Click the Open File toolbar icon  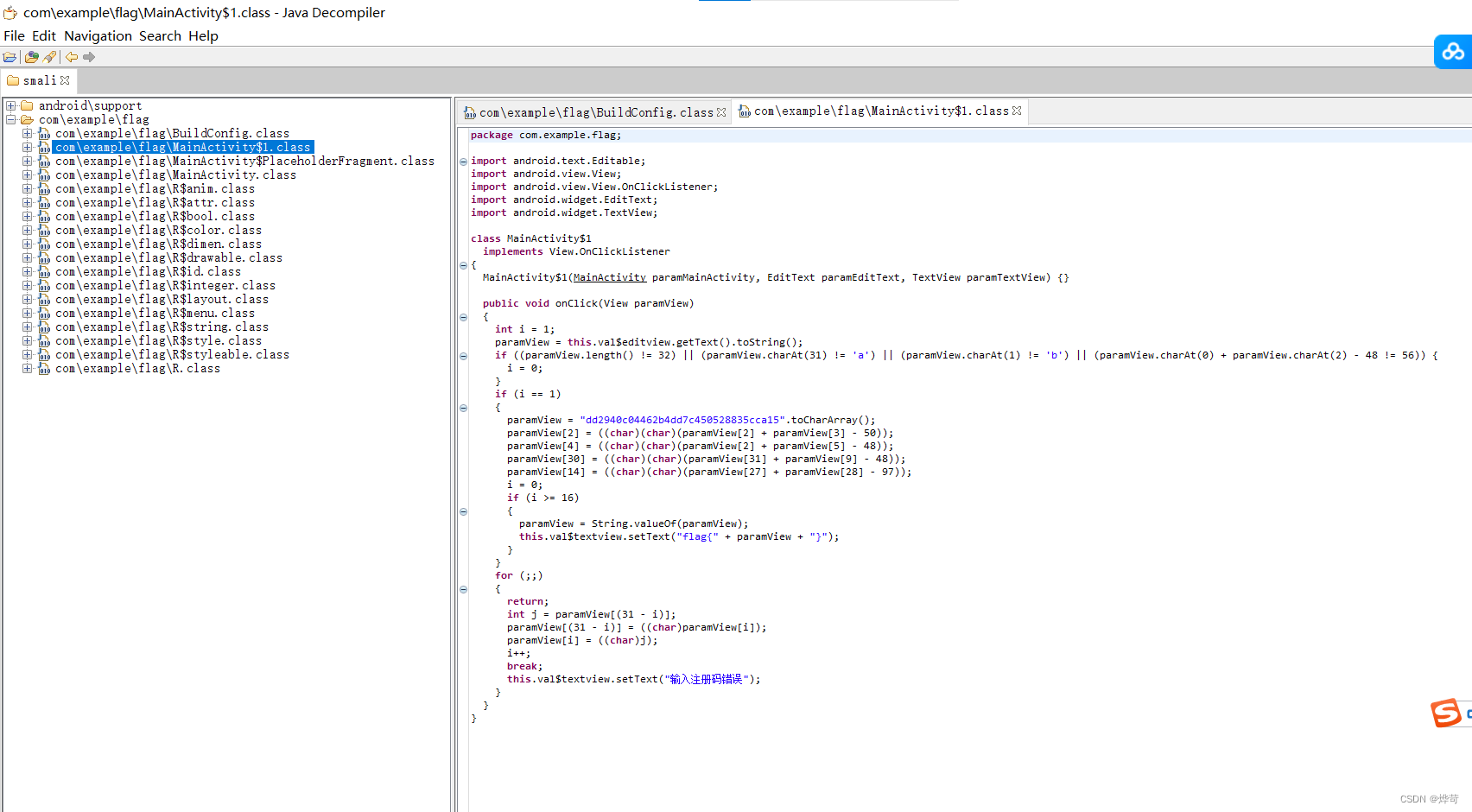click(x=10, y=57)
